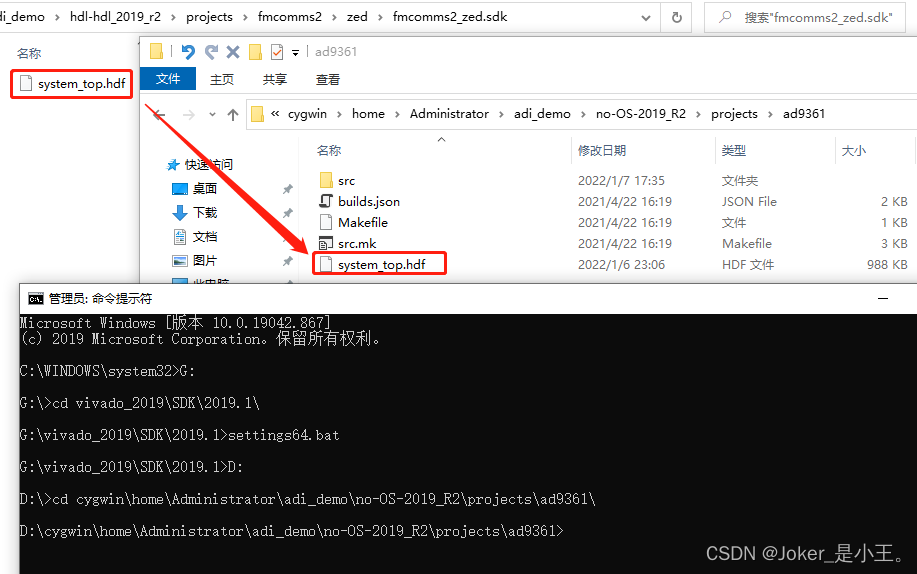Go back in the ad9361 explorer window
This screenshot has height=574, width=917.
pyautogui.click(x=159, y=115)
